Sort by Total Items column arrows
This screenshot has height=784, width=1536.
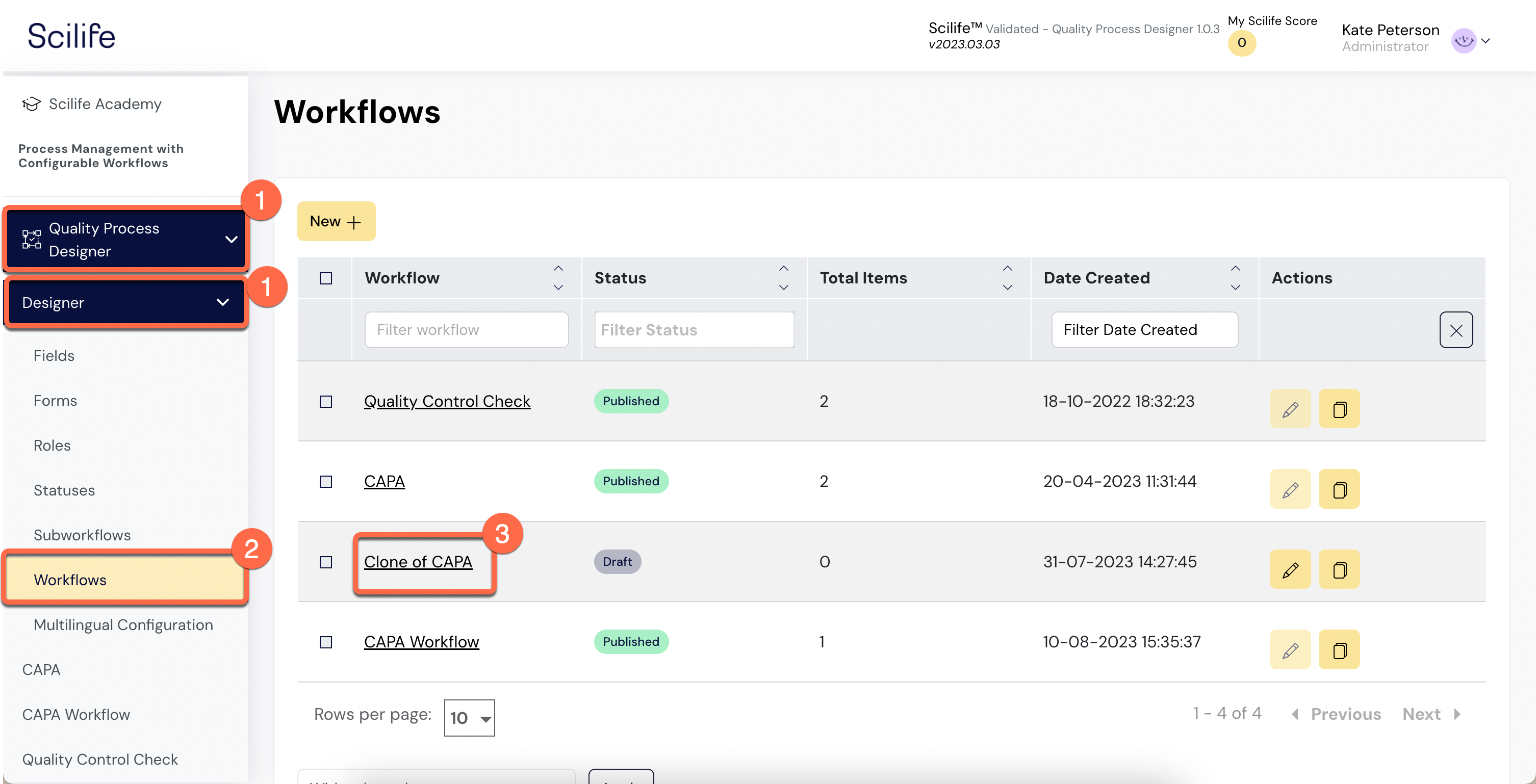1007,278
